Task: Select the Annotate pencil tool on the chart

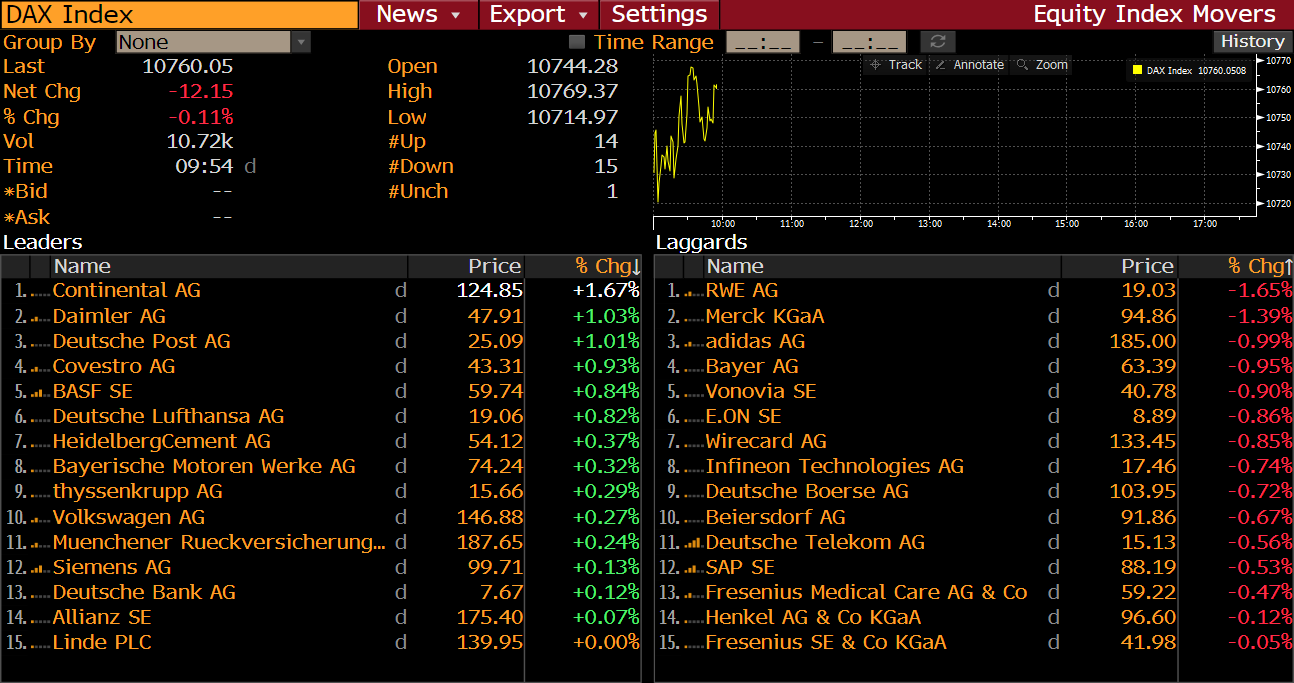Action: point(969,64)
